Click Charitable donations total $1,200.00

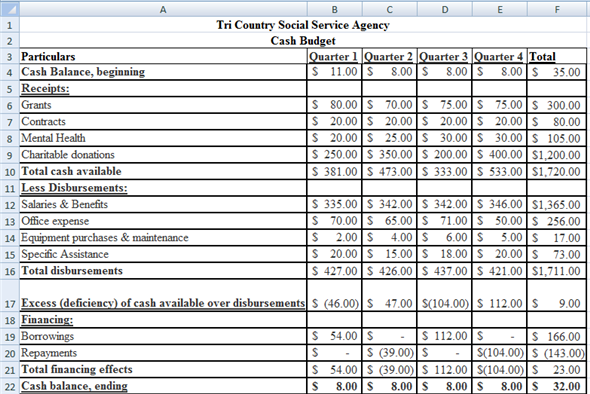(x=557, y=155)
